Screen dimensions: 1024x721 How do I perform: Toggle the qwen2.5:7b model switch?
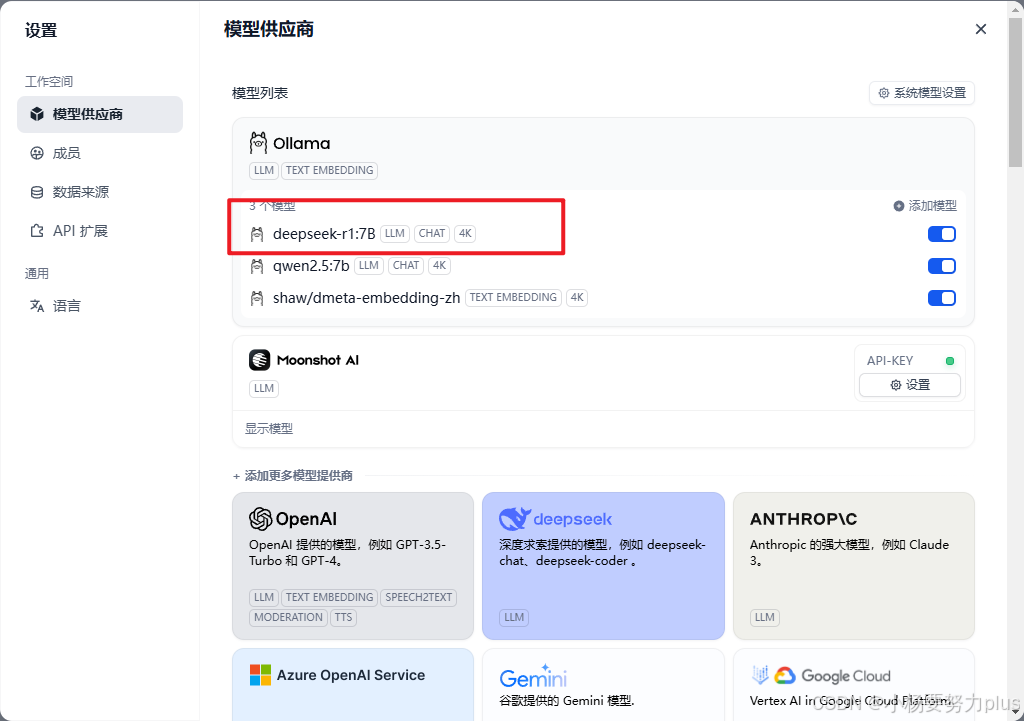(x=942, y=266)
